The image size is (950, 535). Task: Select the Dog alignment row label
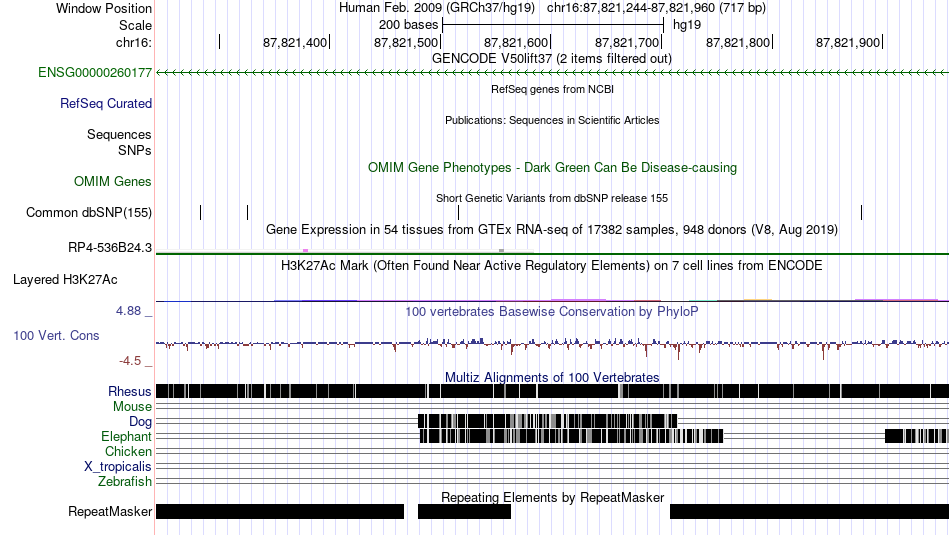(x=140, y=422)
